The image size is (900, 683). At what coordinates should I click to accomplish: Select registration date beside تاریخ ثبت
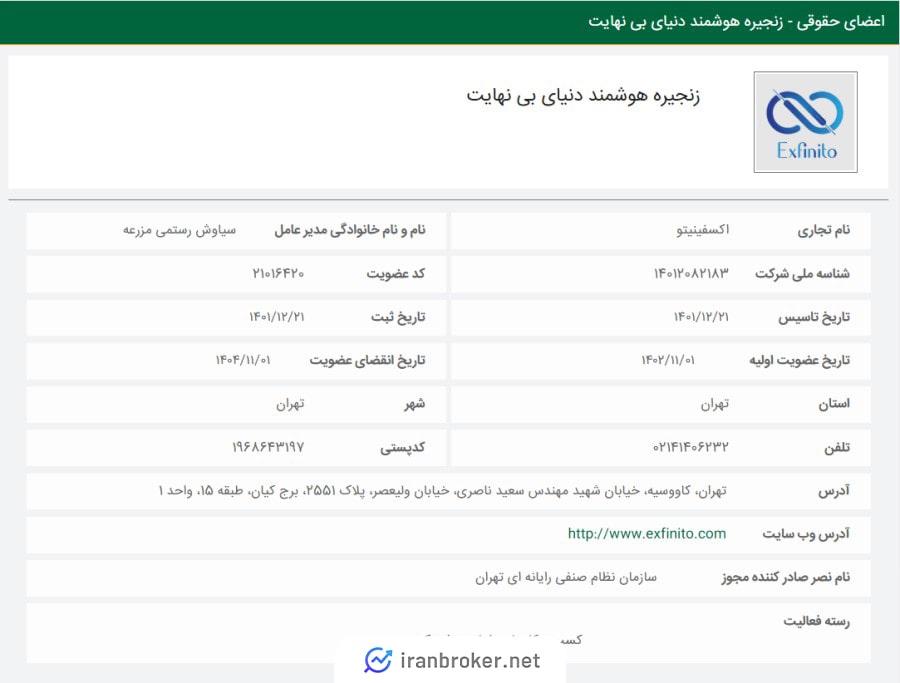(277, 317)
